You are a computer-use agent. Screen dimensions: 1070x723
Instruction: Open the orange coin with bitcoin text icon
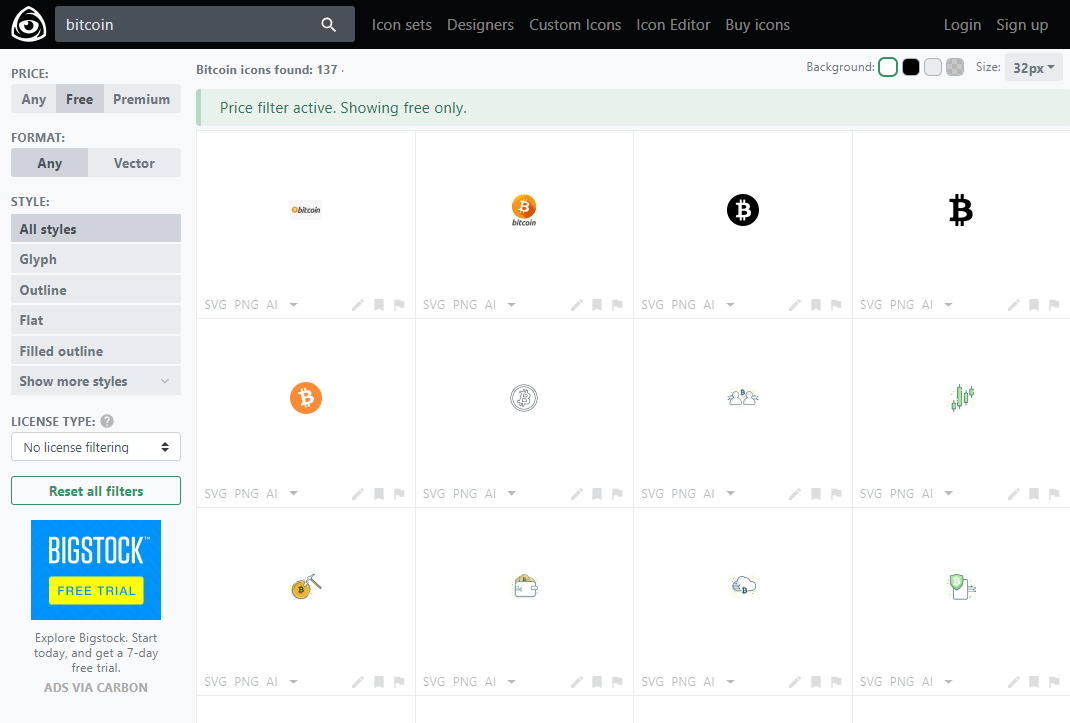click(x=524, y=210)
